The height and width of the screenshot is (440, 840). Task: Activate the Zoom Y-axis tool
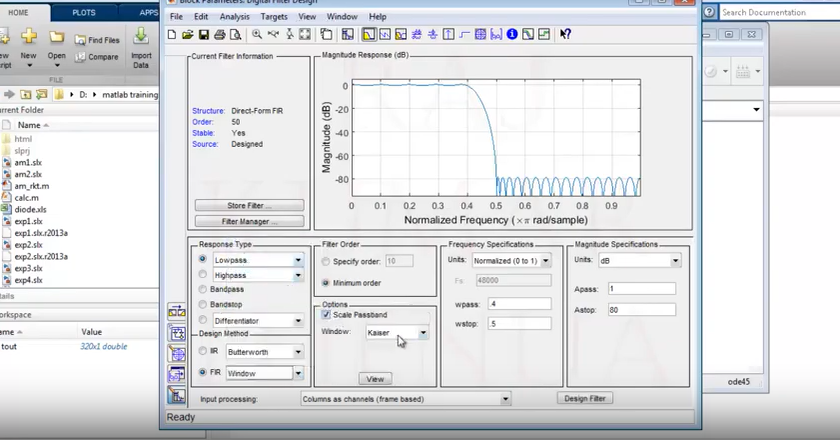point(289,35)
